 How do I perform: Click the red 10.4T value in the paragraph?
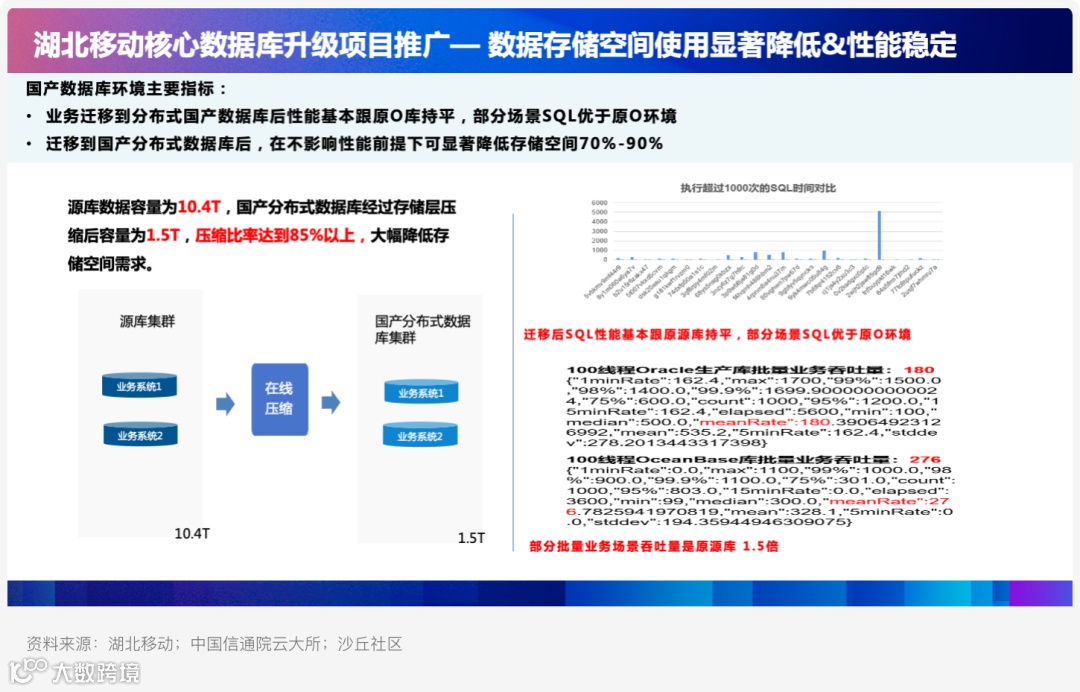(x=199, y=207)
